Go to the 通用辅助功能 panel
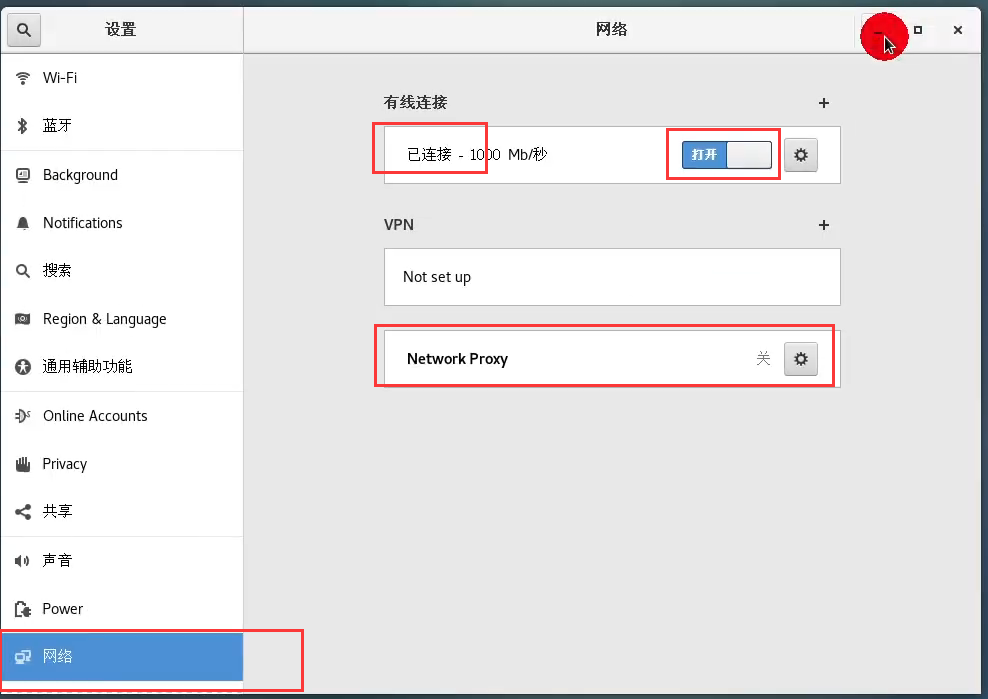Viewport: 988px width, 699px height. (x=122, y=367)
